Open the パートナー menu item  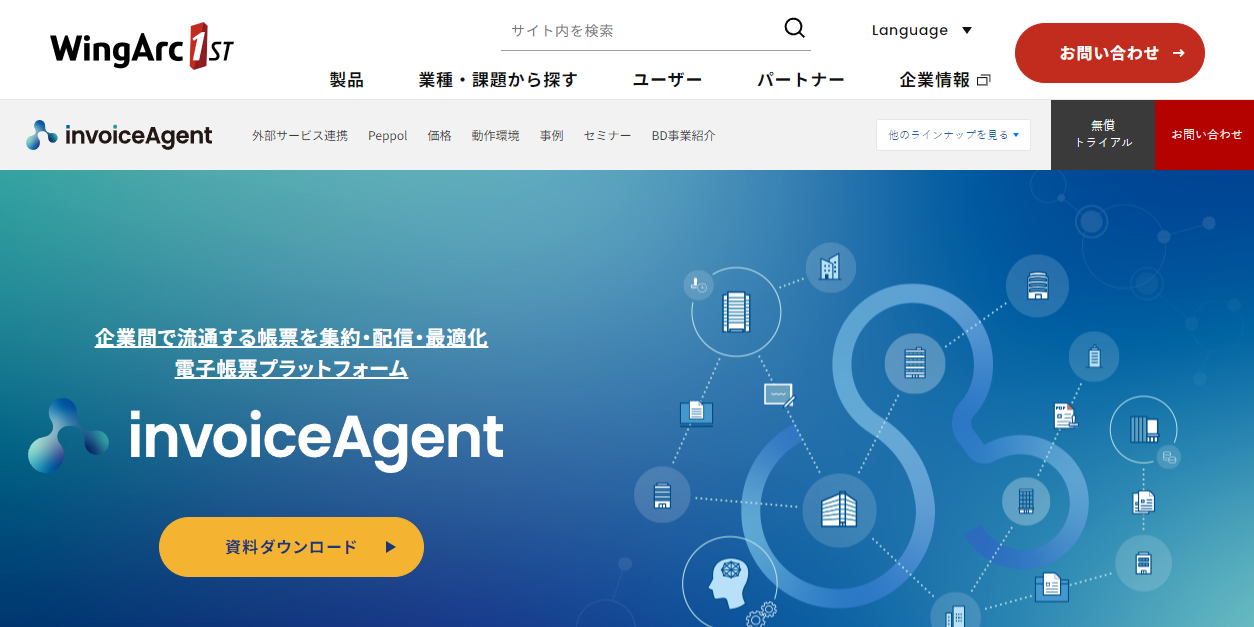pos(800,80)
